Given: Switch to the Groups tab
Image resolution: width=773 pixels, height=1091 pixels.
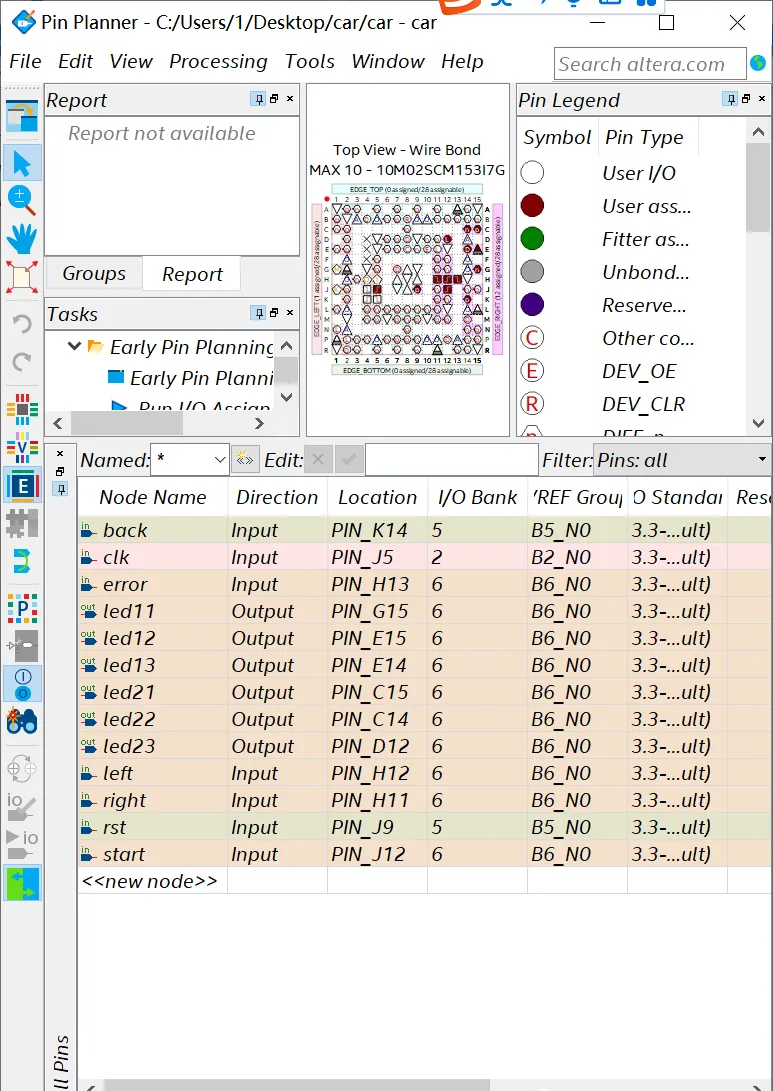Looking at the screenshot, I should pos(94,273).
